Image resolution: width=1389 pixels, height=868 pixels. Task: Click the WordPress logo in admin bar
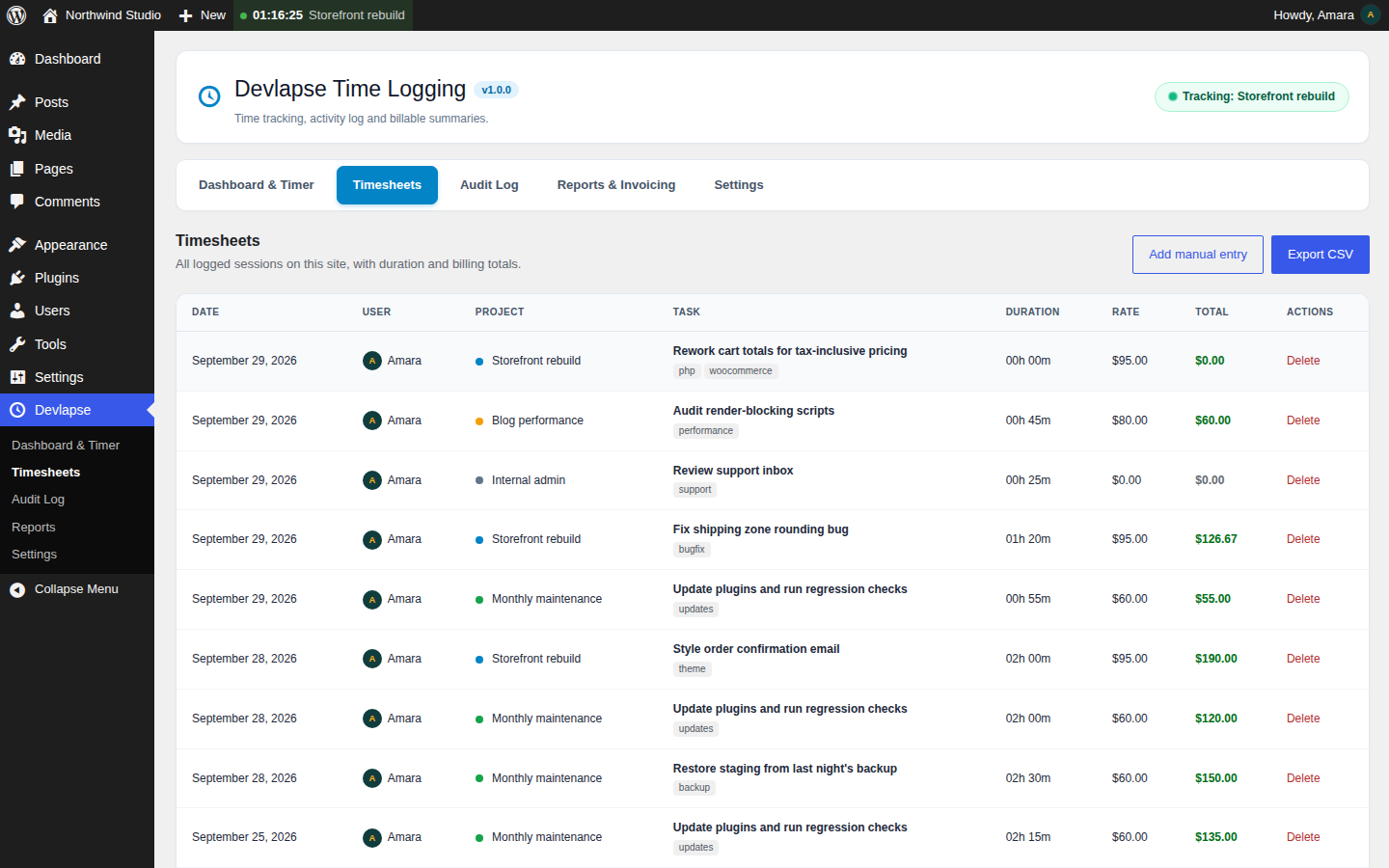[x=16, y=15]
